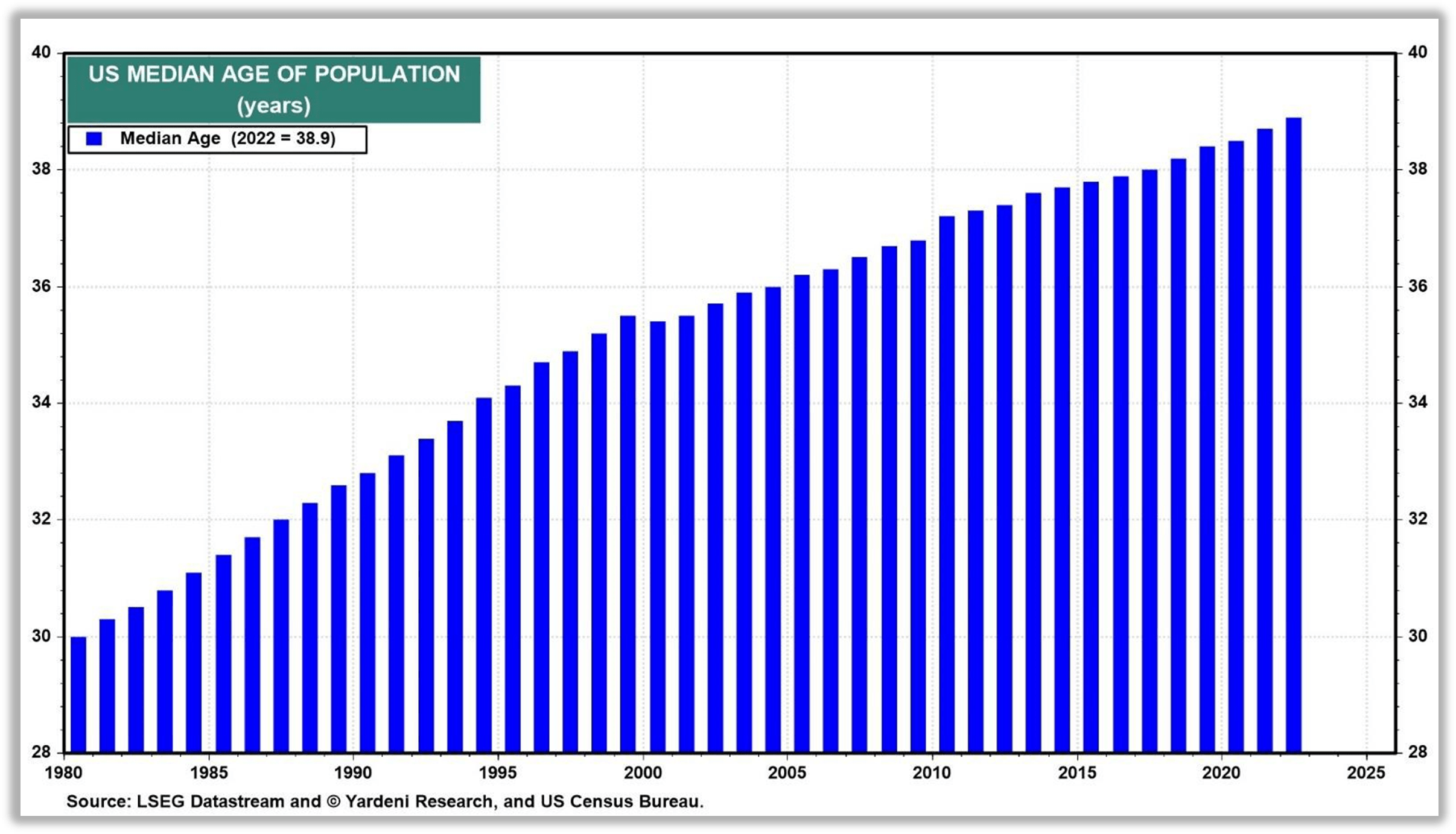
Task: Click the left y-axis label 34
Action: (41, 402)
